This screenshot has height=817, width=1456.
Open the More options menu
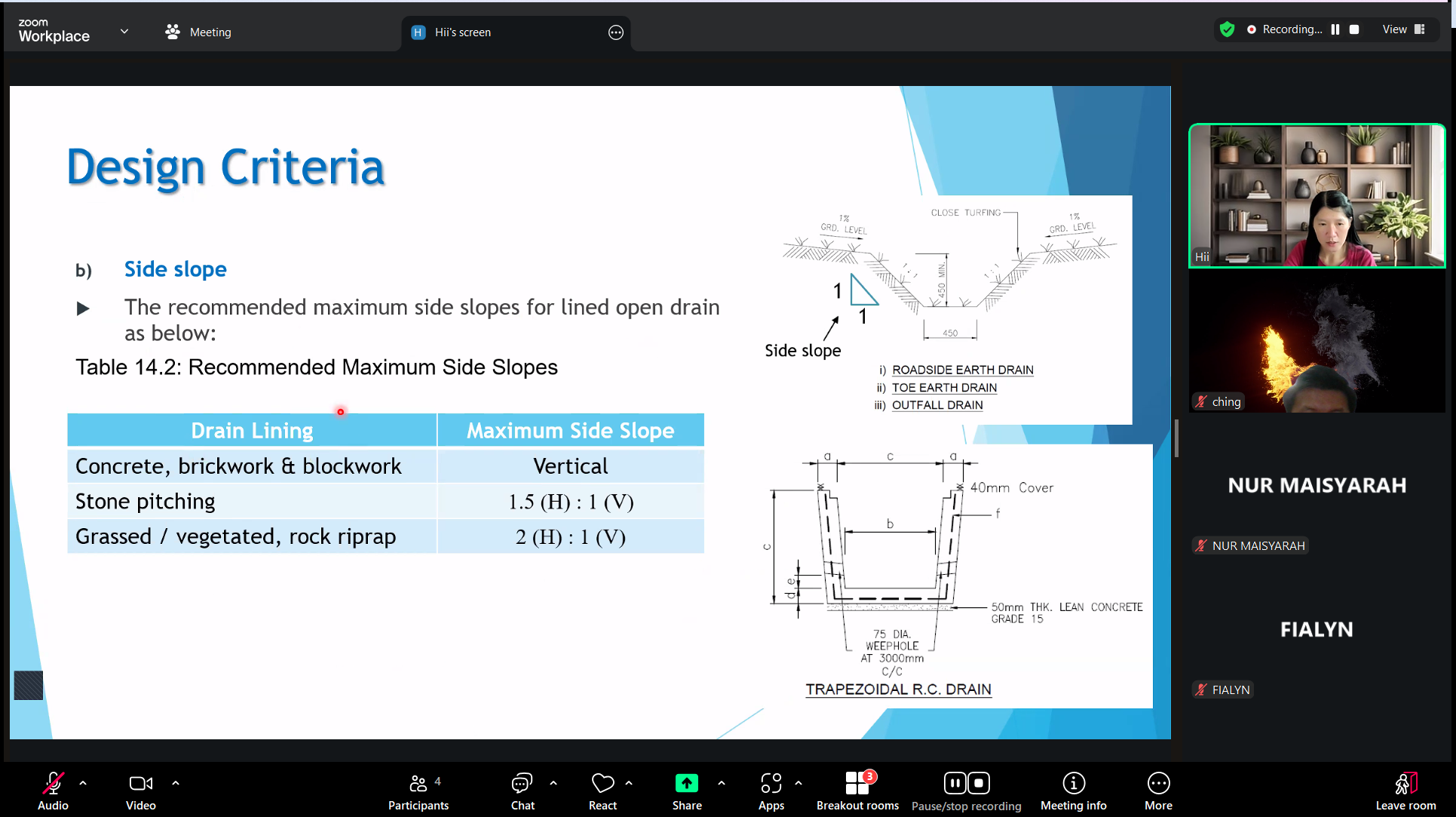click(1158, 790)
